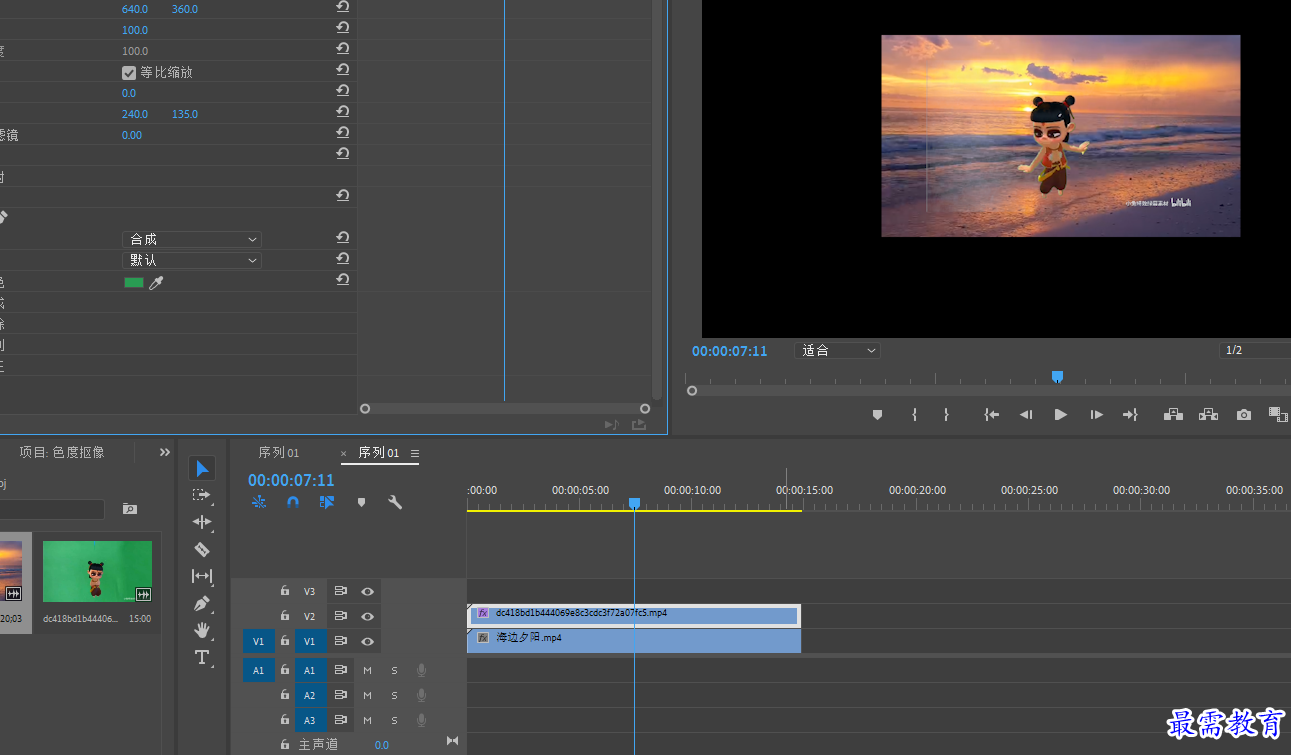Hide the V2 track output eye

(368, 616)
